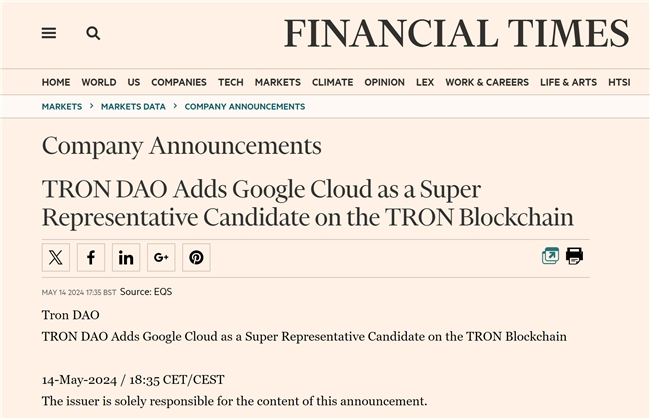Click the MARKETS breadcrumb link

point(62,106)
